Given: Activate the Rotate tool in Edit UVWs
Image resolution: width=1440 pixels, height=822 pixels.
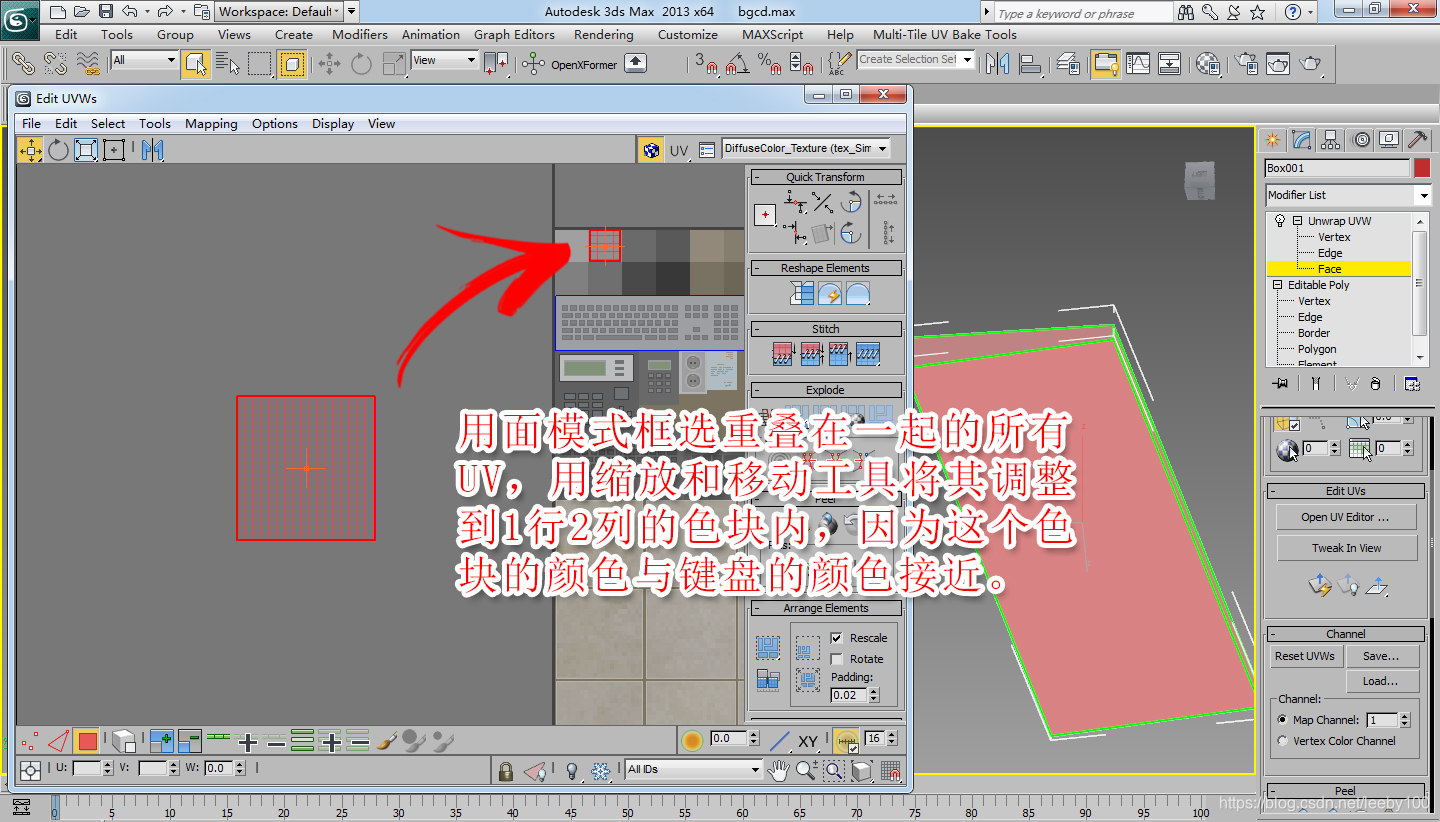Looking at the screenshot, I should (57, 150).
